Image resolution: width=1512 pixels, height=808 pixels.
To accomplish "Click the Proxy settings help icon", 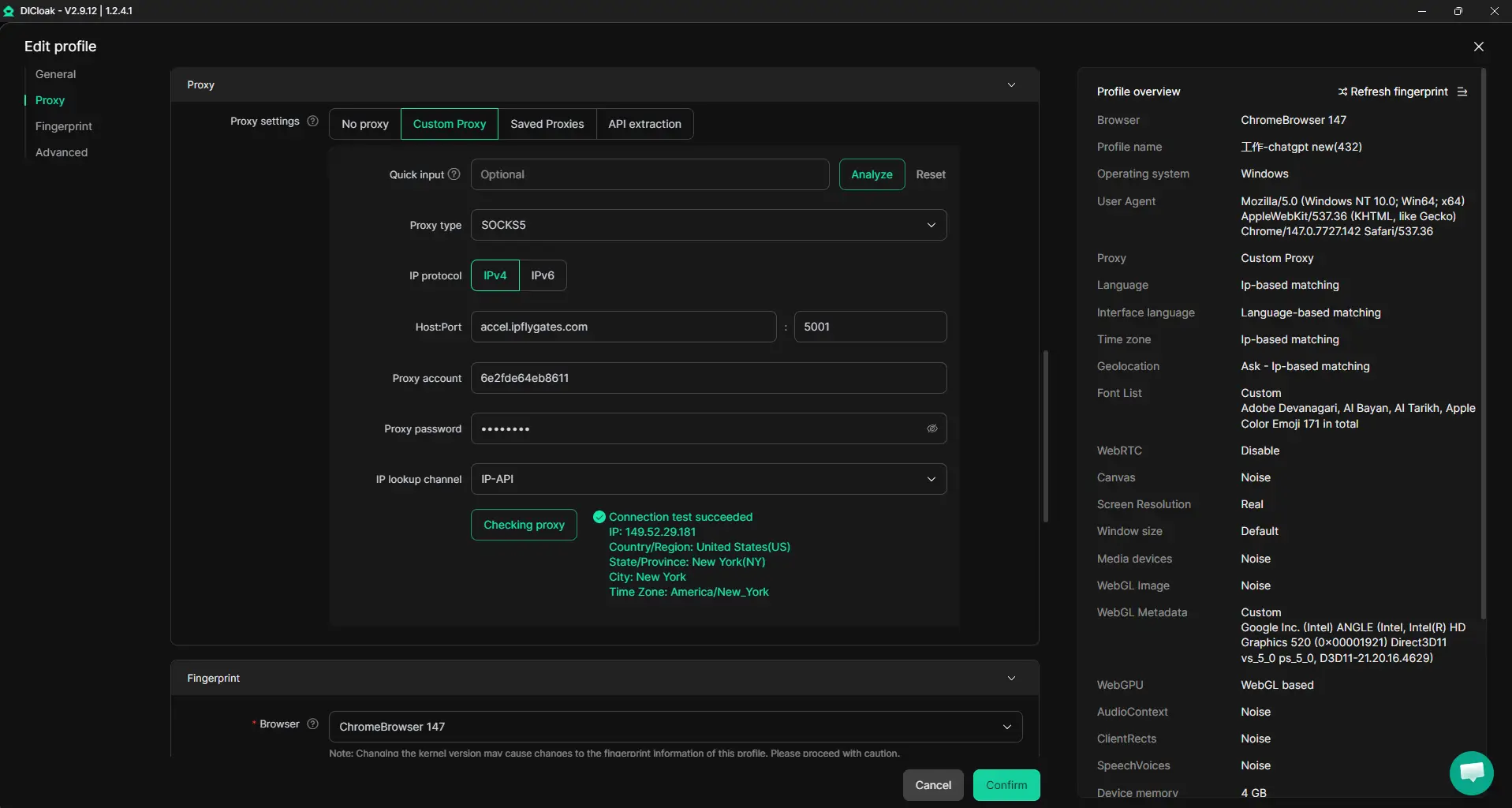I will coord(312,121).
